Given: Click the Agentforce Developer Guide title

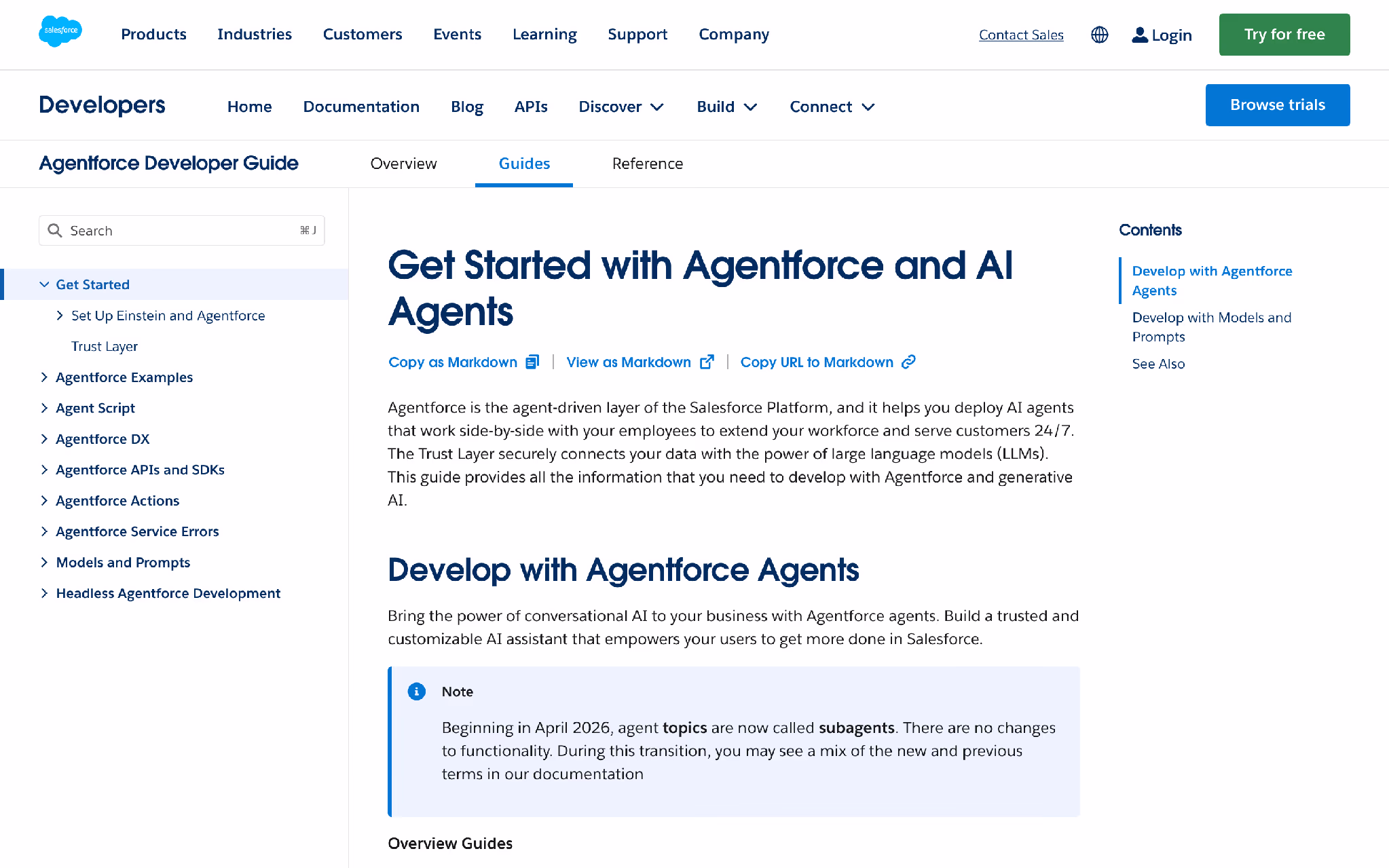Looking at the screenshot, I should click(x=168, y=163).
